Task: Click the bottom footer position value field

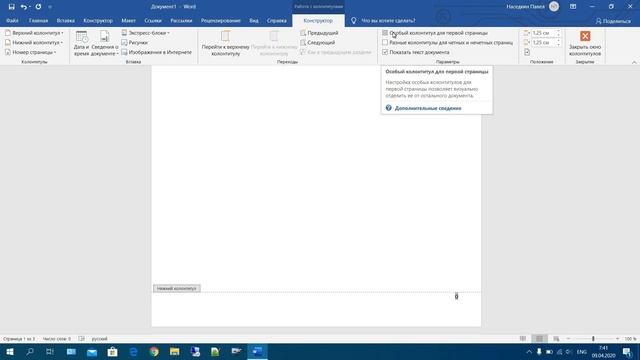Action: click(x=543, y=42)
